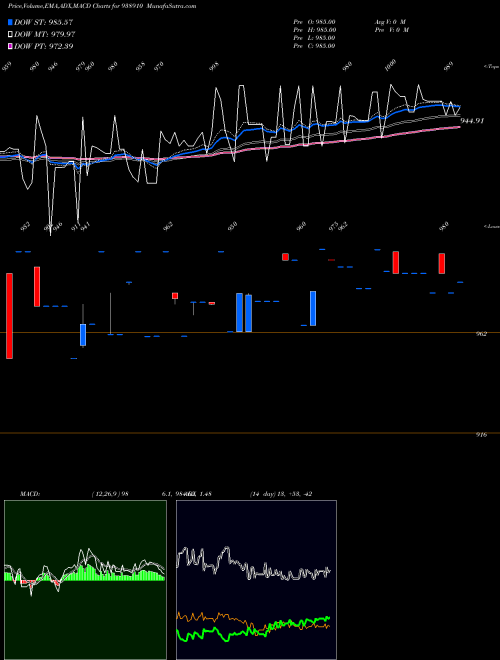
Task: Open the green MACD histogram panel
Action: click(x=85, y=580)
